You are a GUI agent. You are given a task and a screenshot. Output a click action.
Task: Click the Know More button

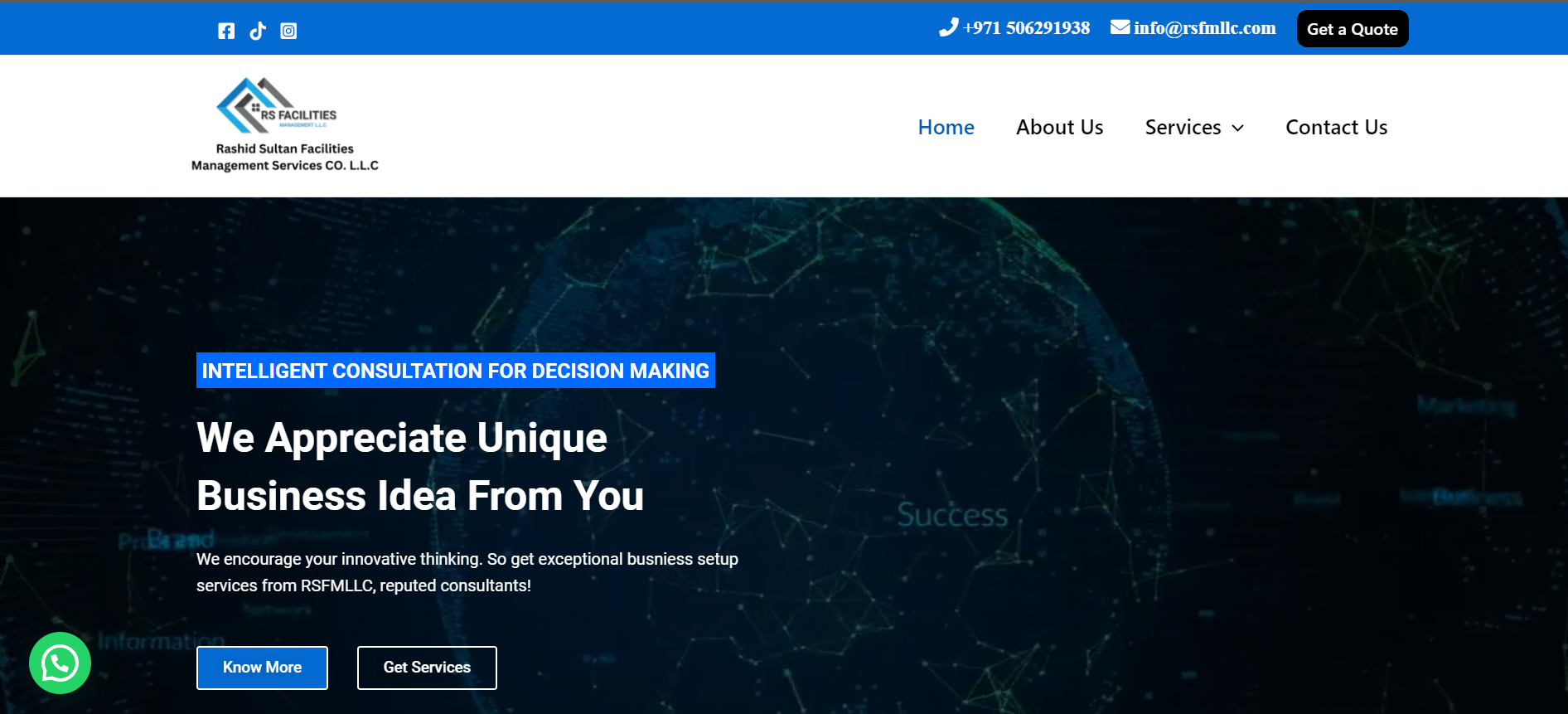pyautogui.click(x=262, y=668)
